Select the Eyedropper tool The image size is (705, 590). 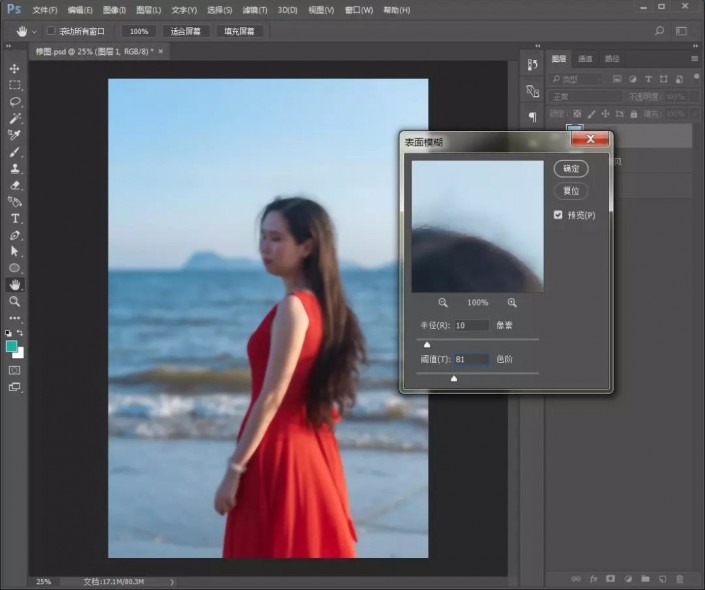tap(14, 135)
